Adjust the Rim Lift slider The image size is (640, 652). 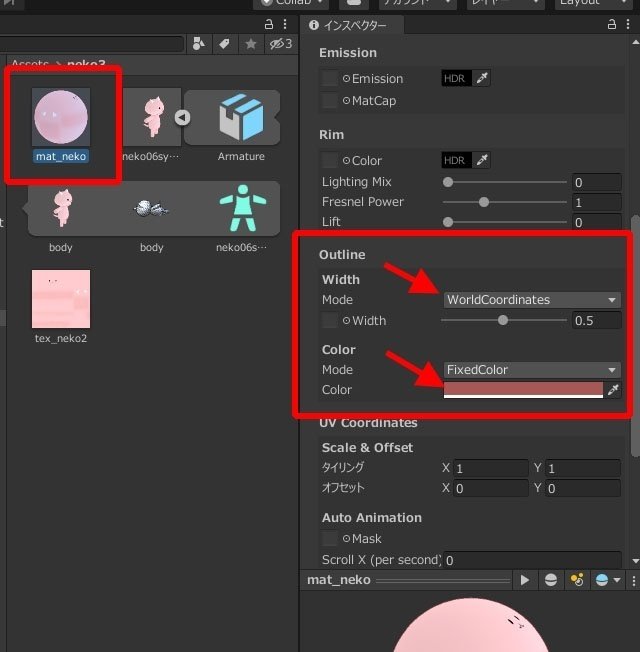click(504, 222)
